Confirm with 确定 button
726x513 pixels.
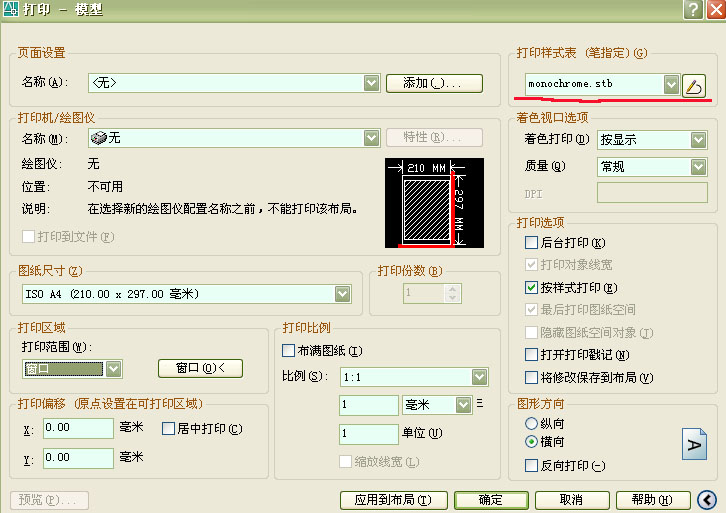tap(491, 500)
